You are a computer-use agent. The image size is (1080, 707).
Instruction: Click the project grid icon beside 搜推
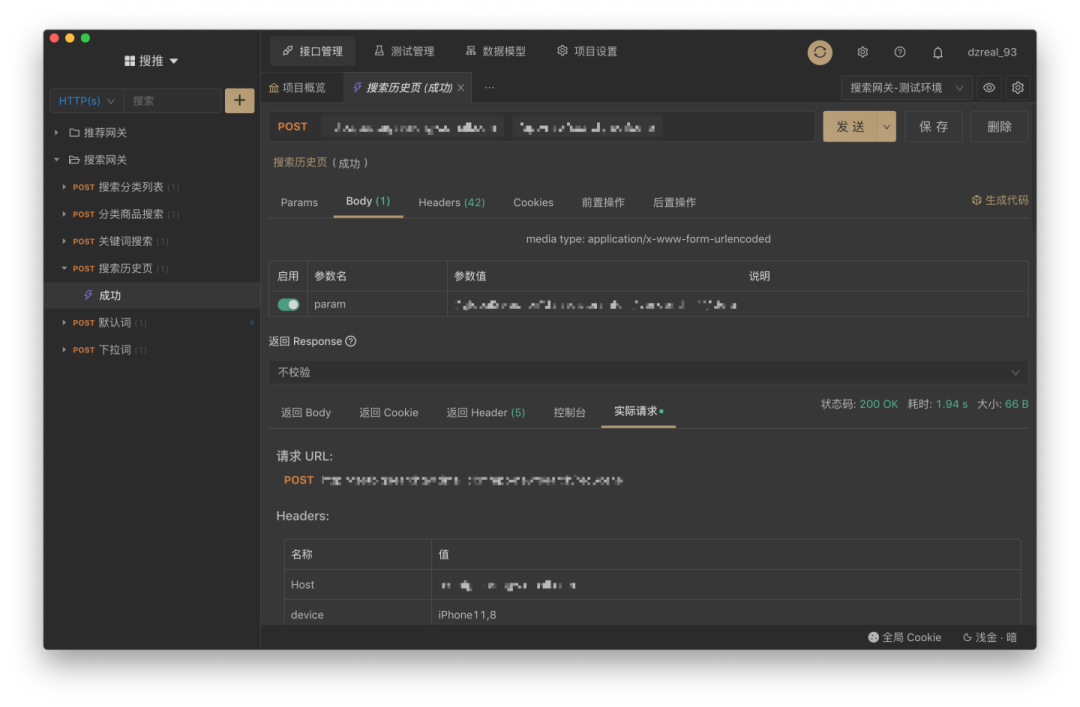(129, 61)
